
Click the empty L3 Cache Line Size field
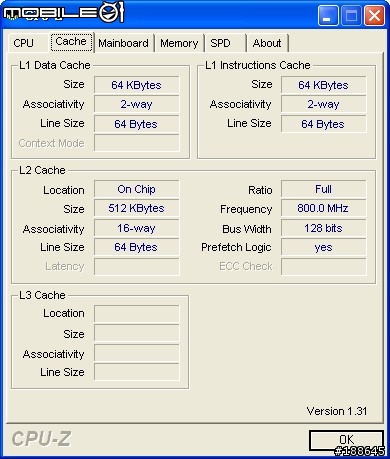pos(136,372)
